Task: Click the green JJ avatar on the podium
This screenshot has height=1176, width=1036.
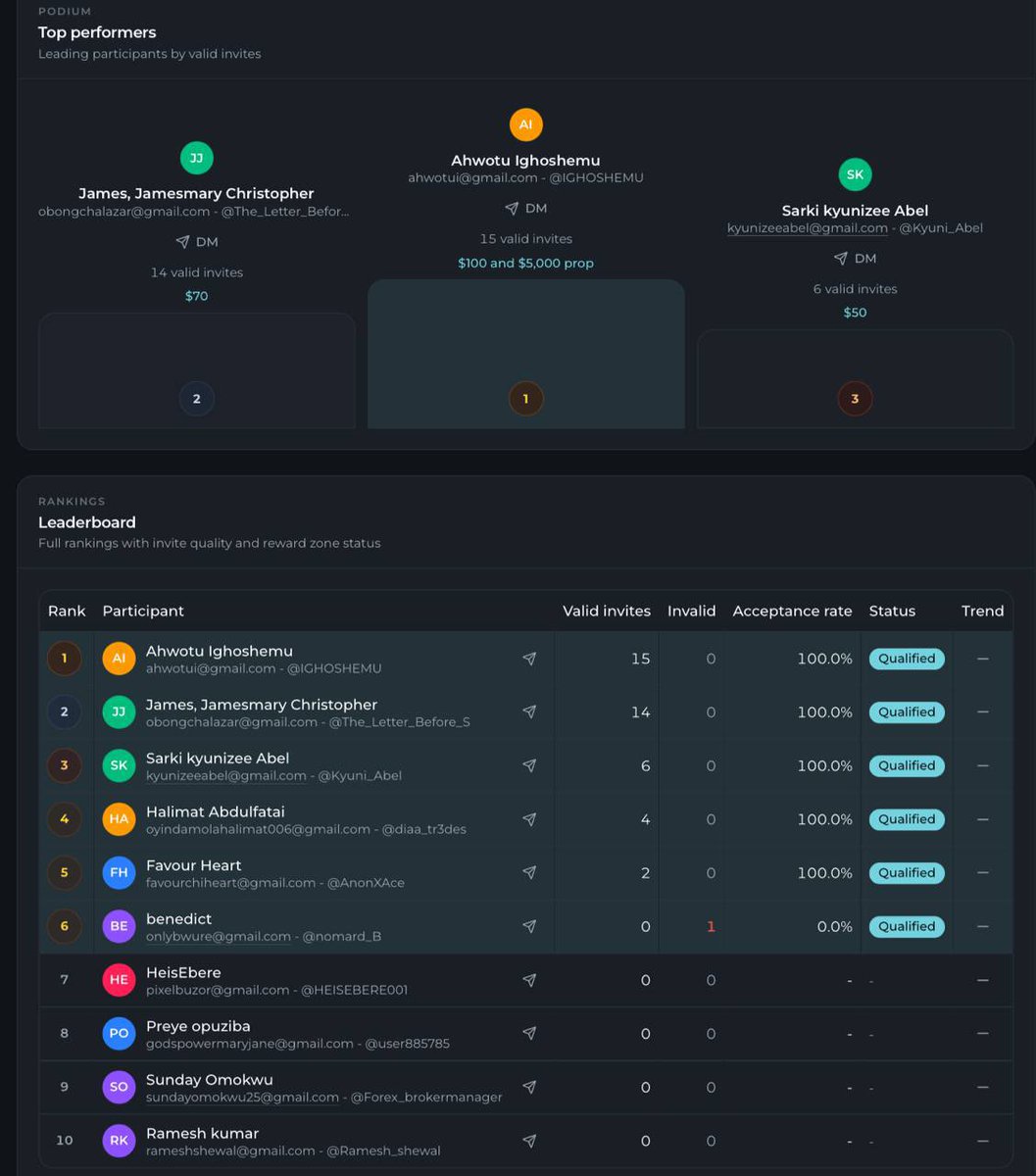Action: (x=197, y=158)
